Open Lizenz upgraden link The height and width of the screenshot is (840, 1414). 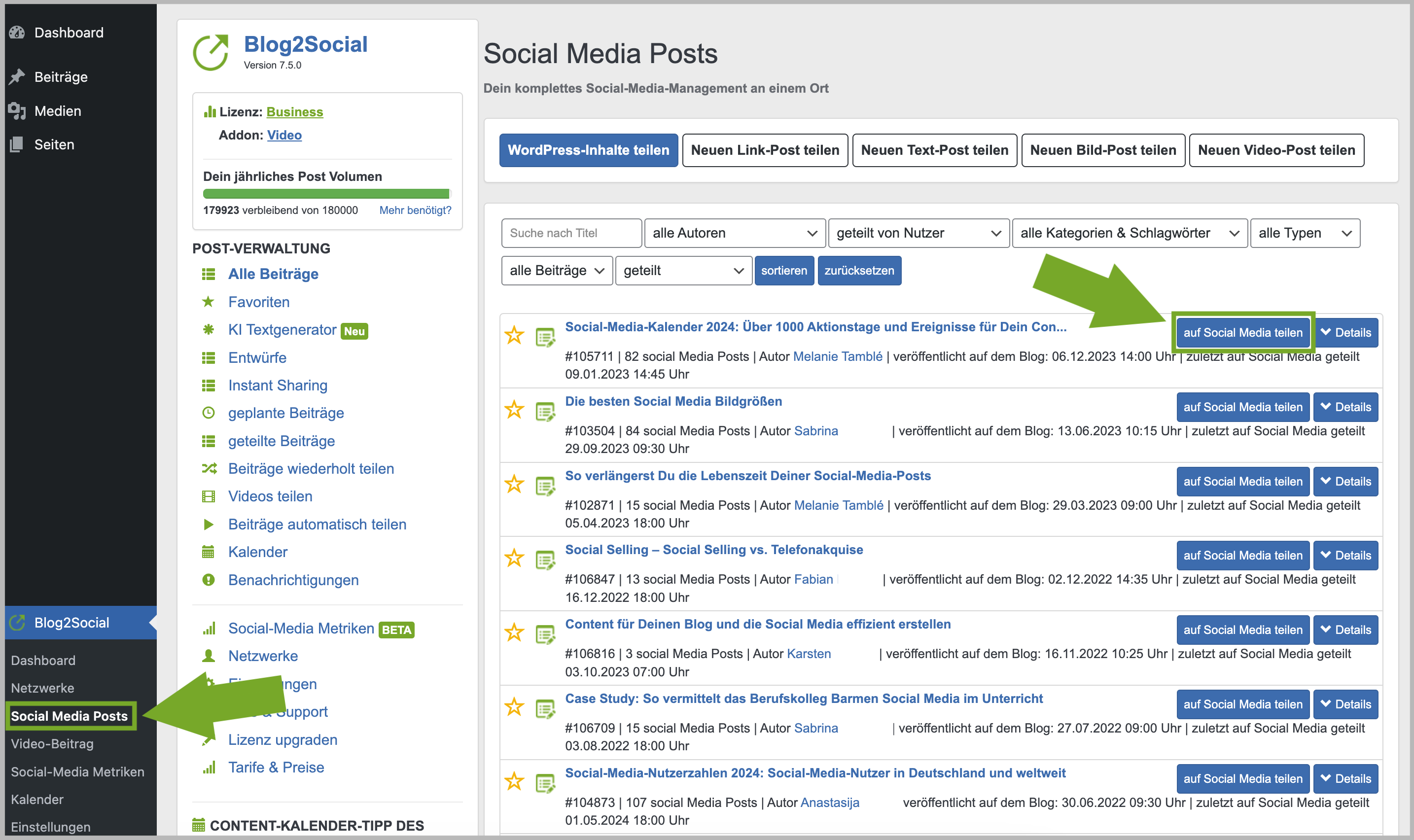point(283,740)
